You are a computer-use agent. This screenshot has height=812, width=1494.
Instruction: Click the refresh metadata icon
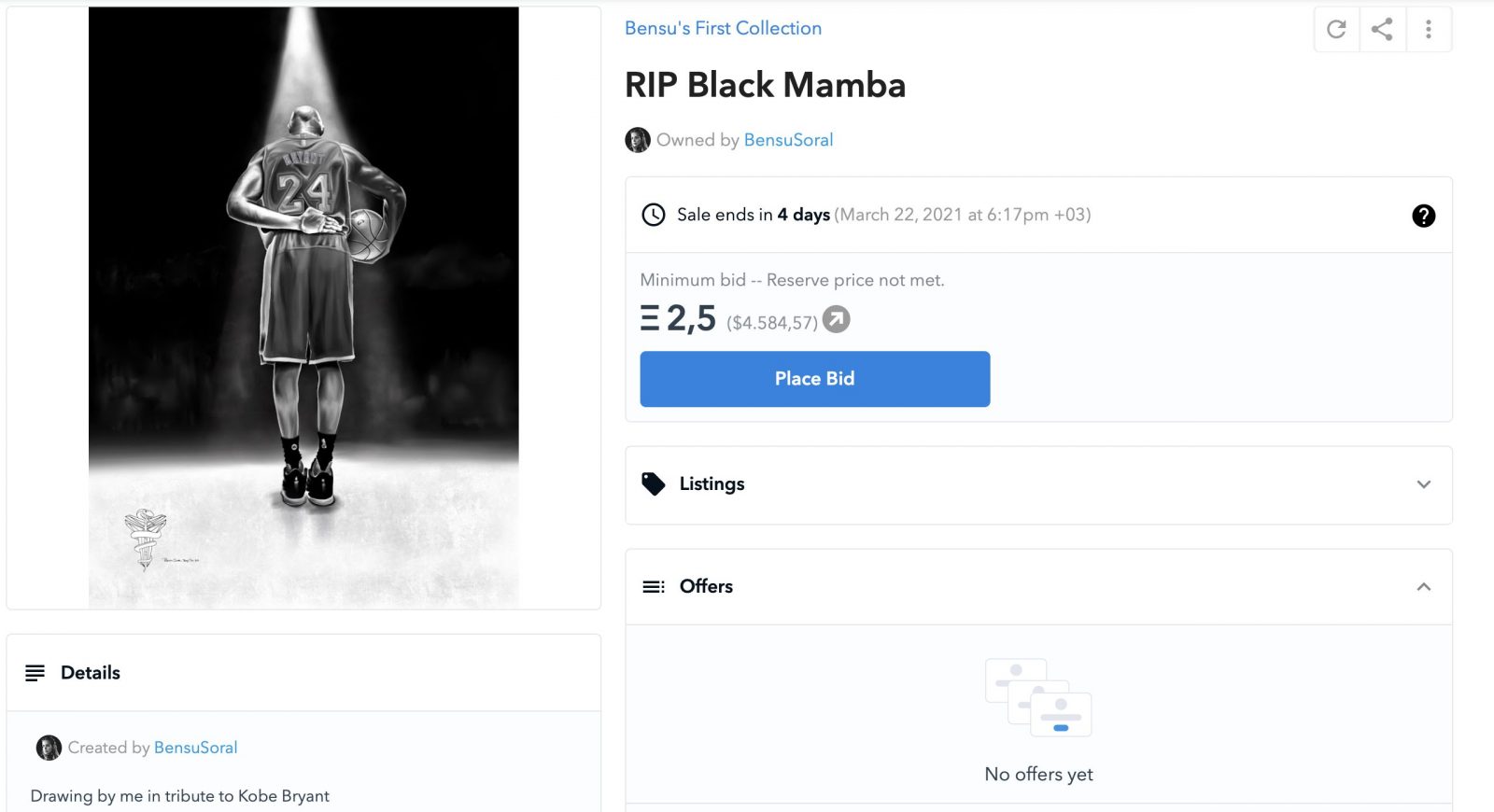click(1336, 29)
